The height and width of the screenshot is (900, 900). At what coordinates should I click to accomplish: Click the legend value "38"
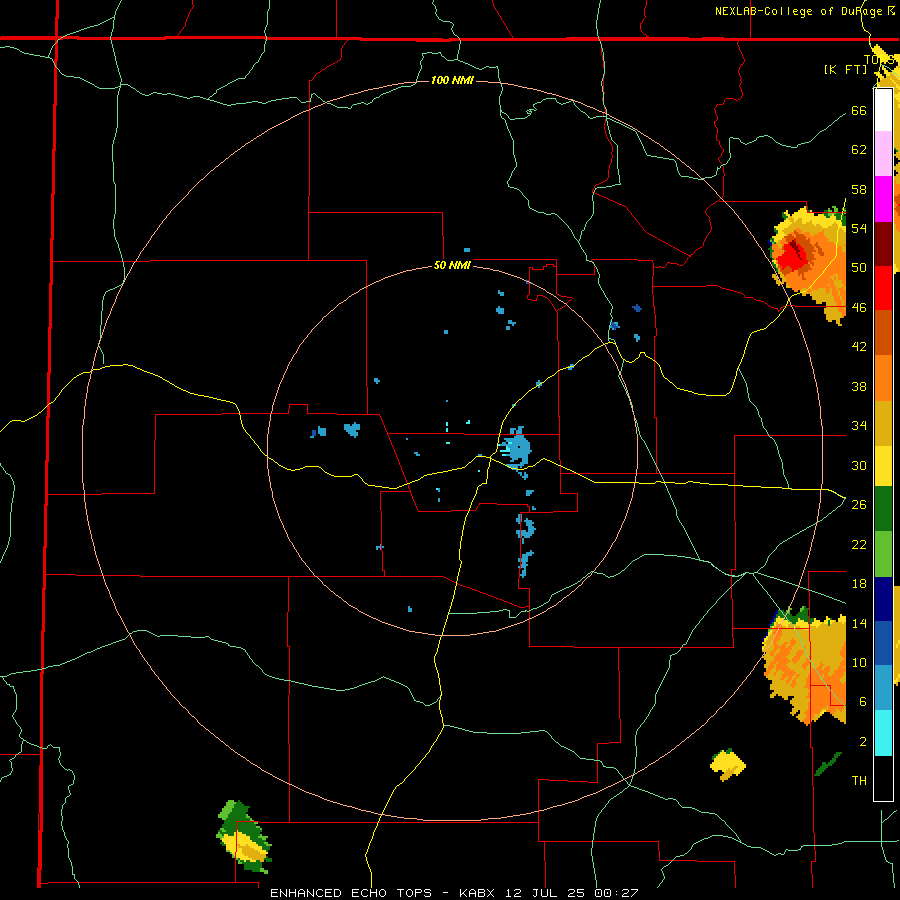859,386
